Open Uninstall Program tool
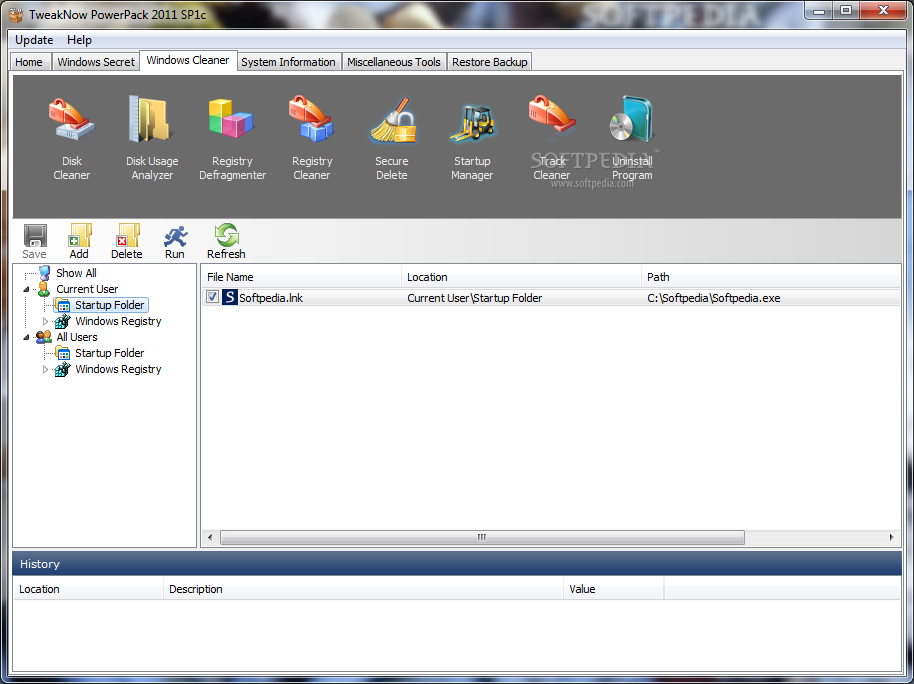Image resolution: width=914 pixels, height=684 pixels. pyautogui.click(x=632, y=139)
